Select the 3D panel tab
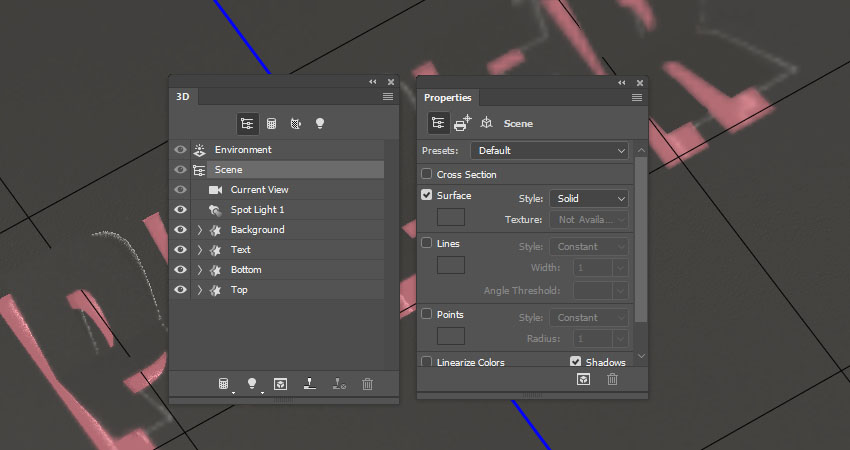 point(183,97)
